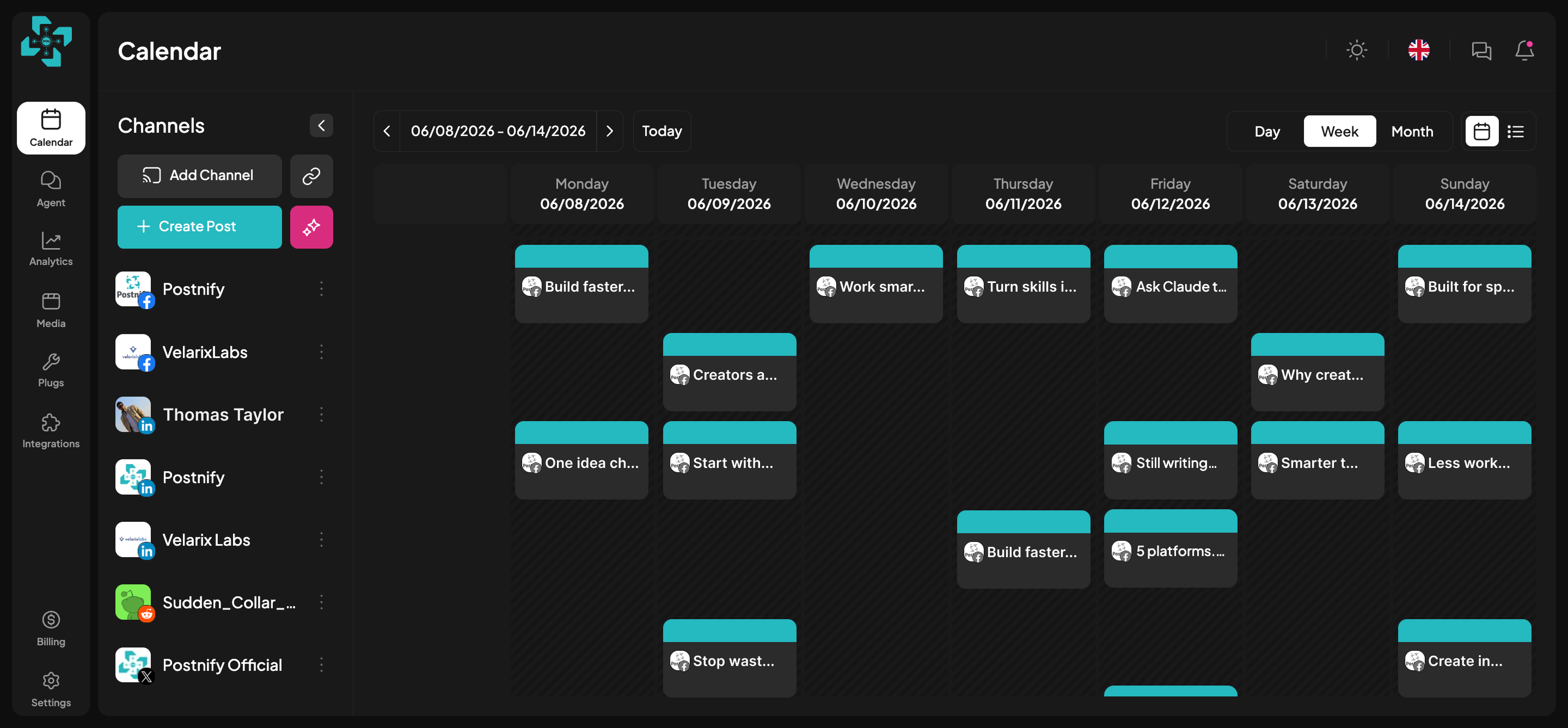Viewport: 1568px width, 728px height.
Task: Open the Integrations section
Action: [51, 431]
